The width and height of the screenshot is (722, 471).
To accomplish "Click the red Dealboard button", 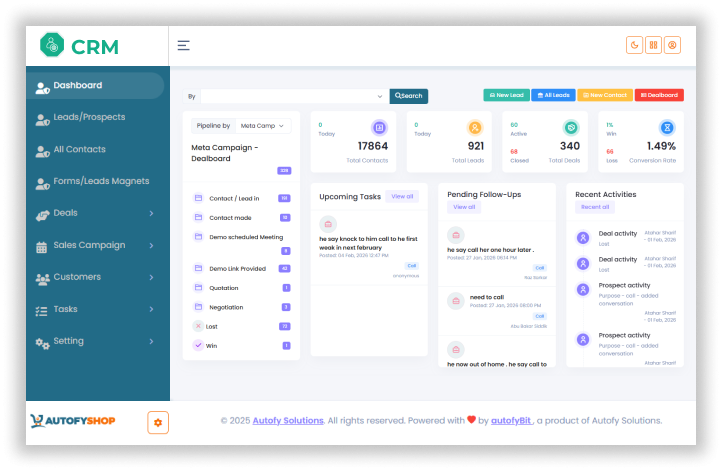I will 660,95.
